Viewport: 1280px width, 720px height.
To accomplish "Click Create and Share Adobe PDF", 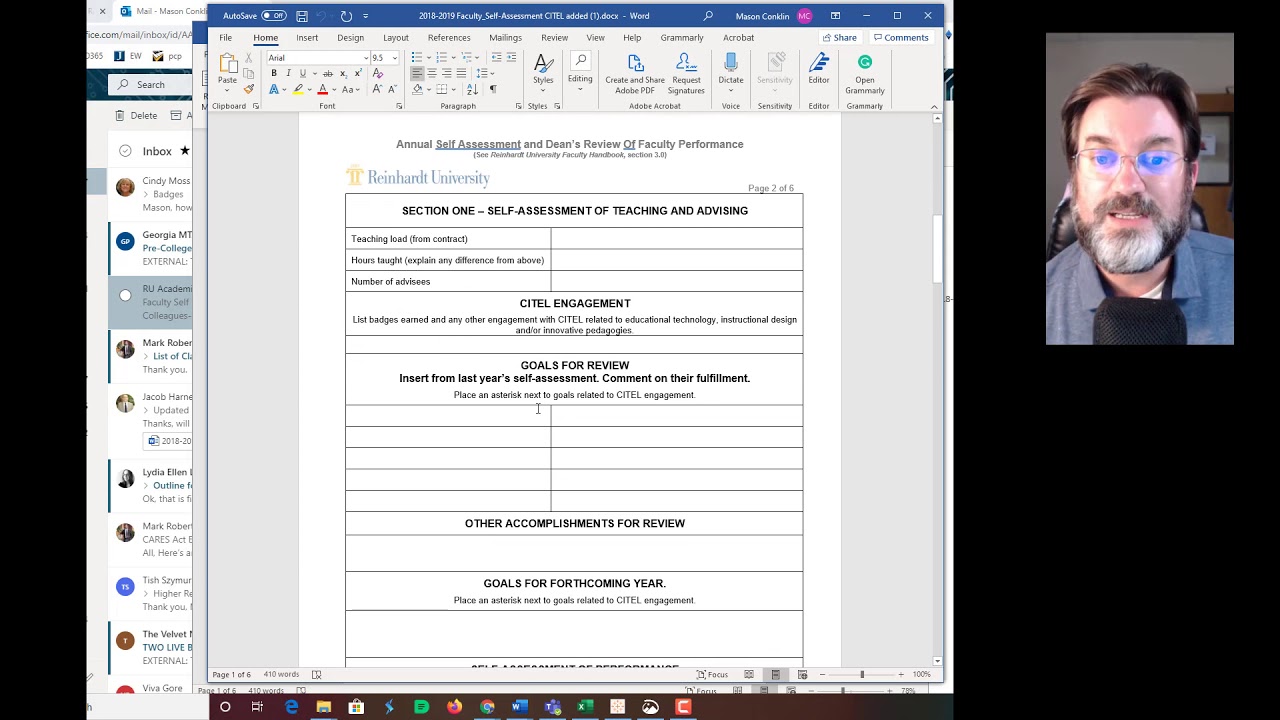I will tap(635, 74).
